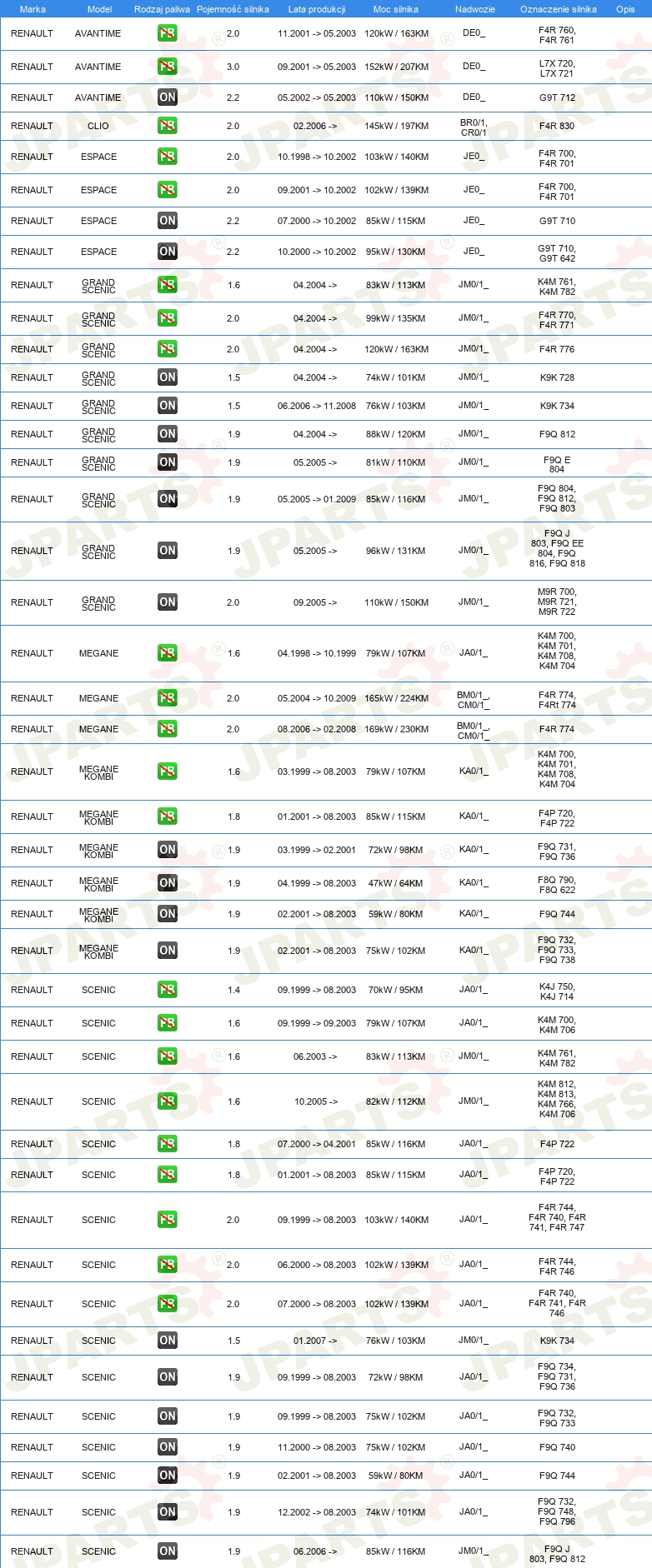The image size is (652, 1568).
Task: Click ON icon for Megane Kombi 75kW / 102KM
Action: coord(168,951)
